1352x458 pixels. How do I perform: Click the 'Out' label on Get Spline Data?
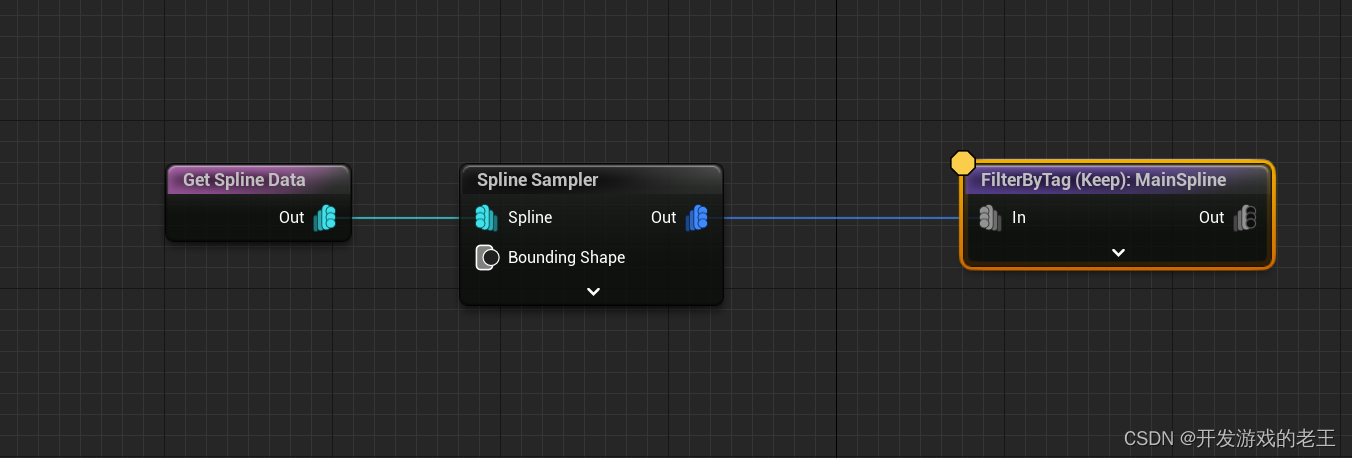[x=291, y=217]
